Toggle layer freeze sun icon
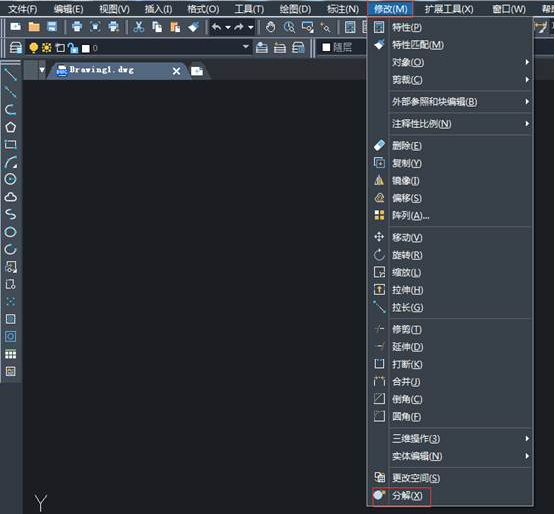 (47, 47)
